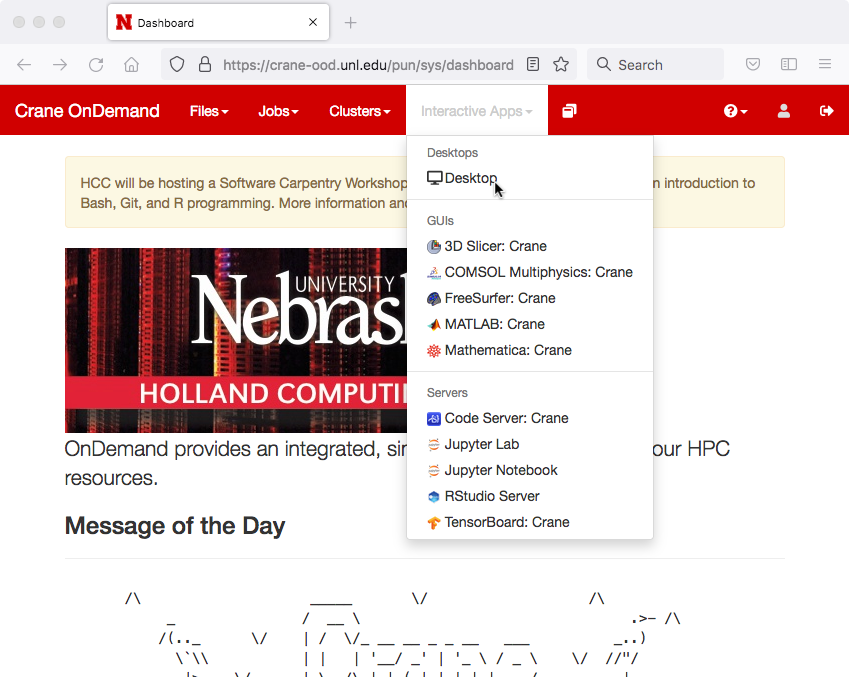Select Desktop from Interactive Apps menu
849x677 pixels.
(470, 178)
